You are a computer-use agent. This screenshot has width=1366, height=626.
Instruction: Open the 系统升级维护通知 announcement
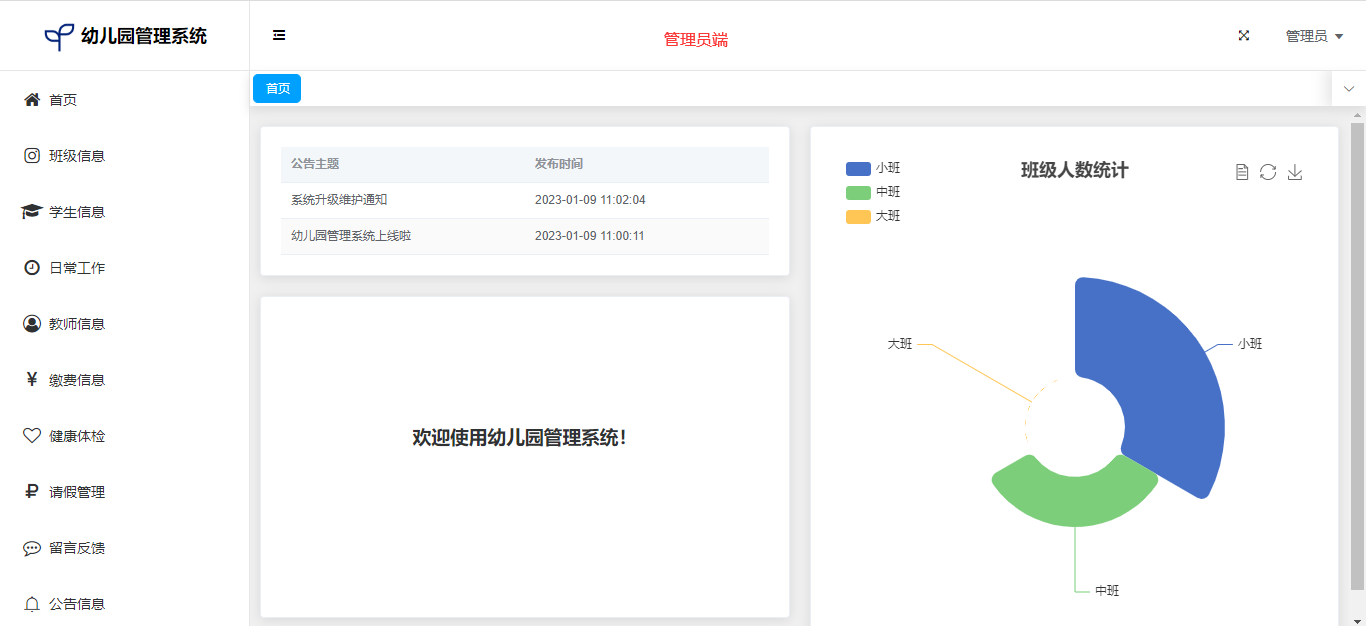point(339,200)
